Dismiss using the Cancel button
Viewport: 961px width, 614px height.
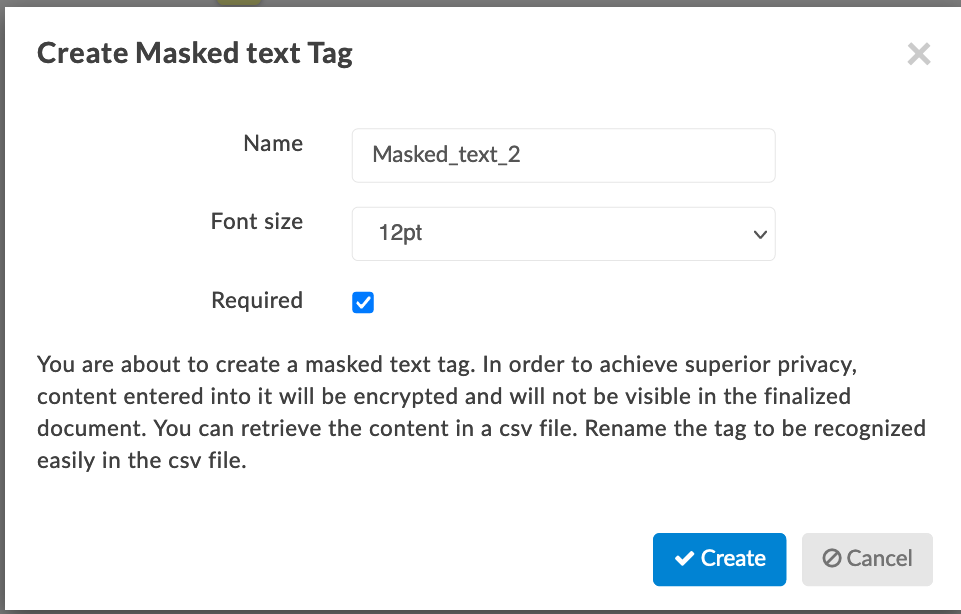coord(867,559)
